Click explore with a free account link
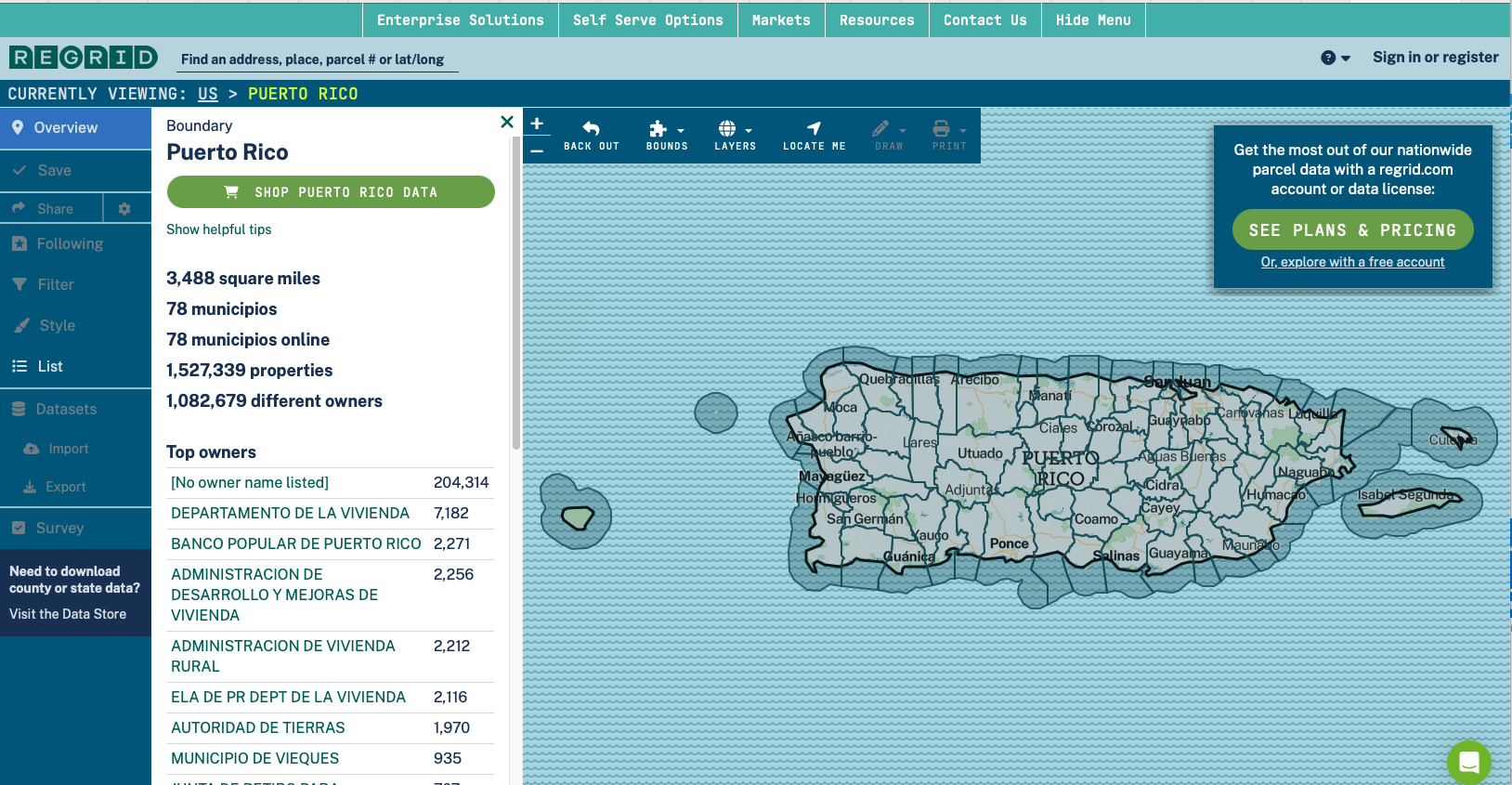Image resolution: width=1512 pixels, height=785 pixels. (x=1352, y=262)
